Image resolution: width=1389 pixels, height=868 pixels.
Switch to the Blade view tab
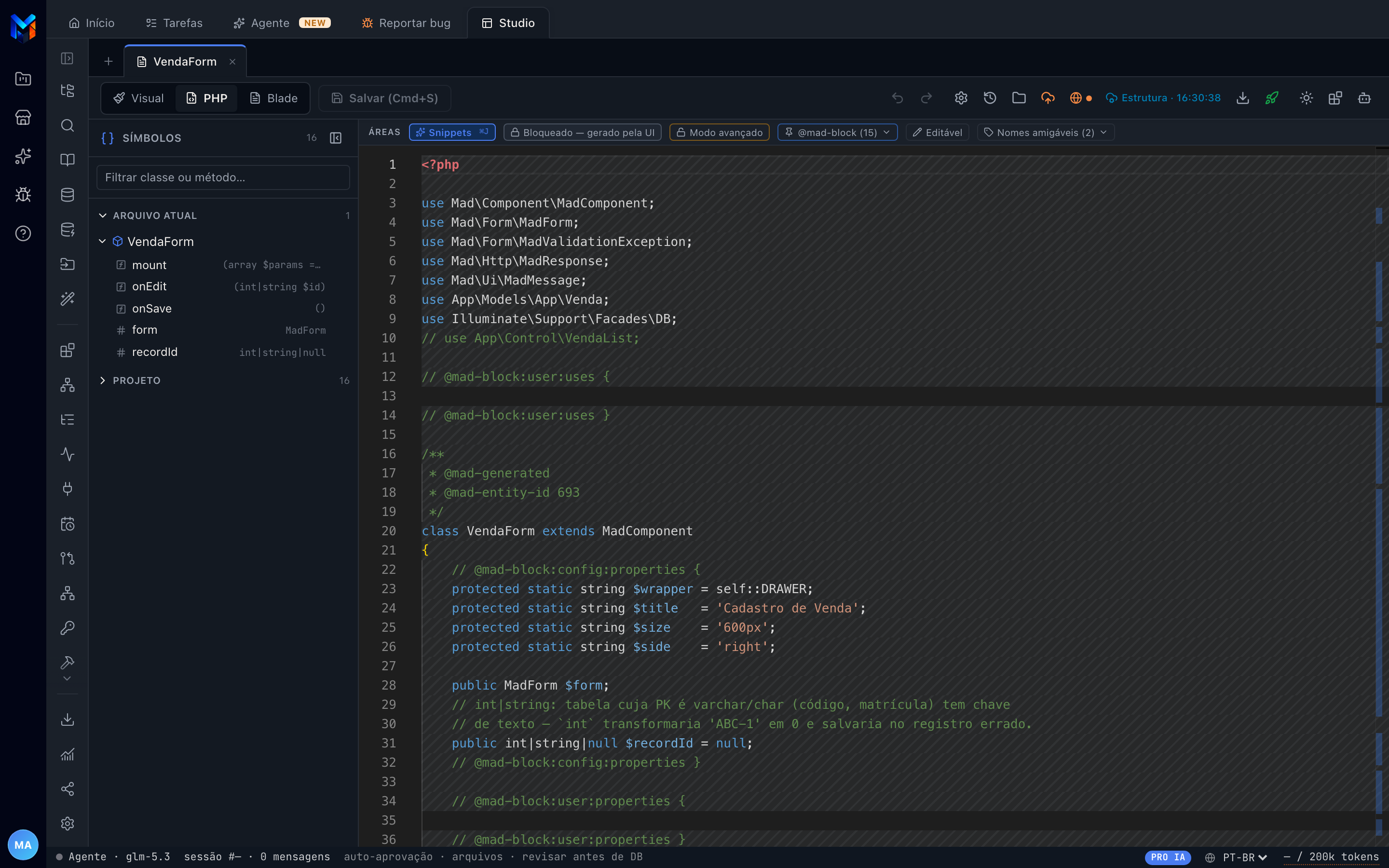pyautogui.click(x=274, y=98)
